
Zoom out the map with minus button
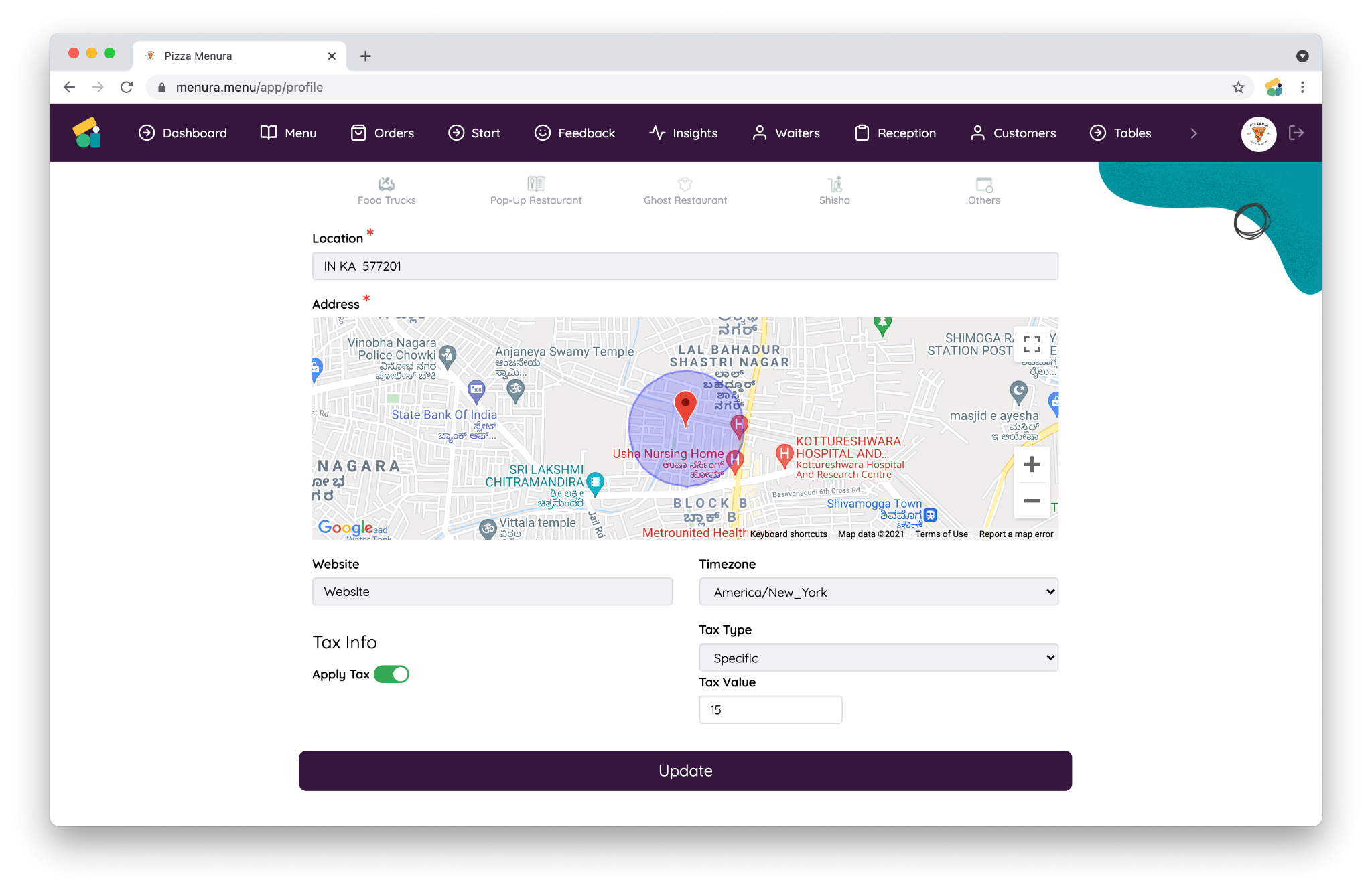[x=1032, y=500]
